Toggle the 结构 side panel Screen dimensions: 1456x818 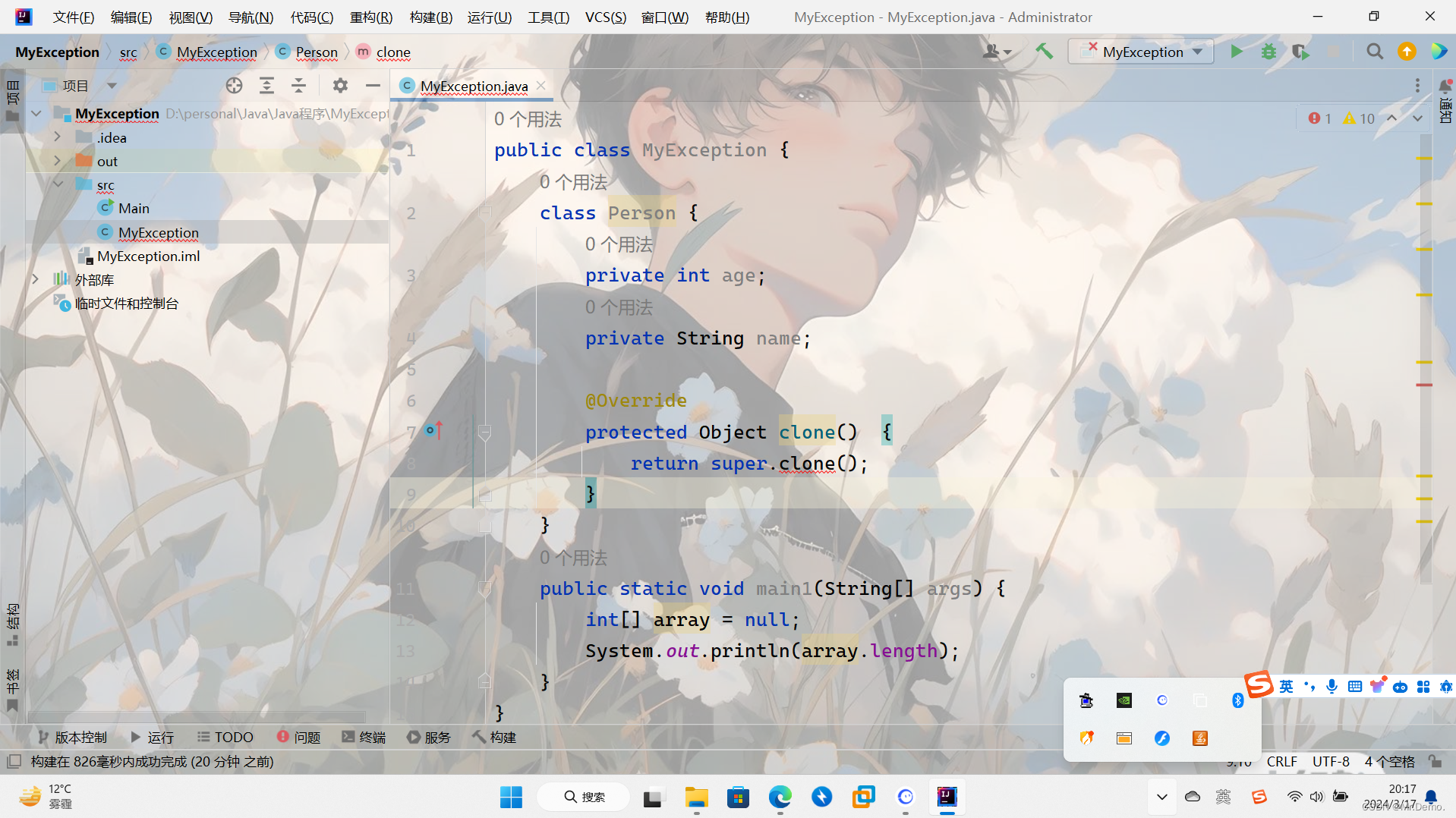point(13,625)
